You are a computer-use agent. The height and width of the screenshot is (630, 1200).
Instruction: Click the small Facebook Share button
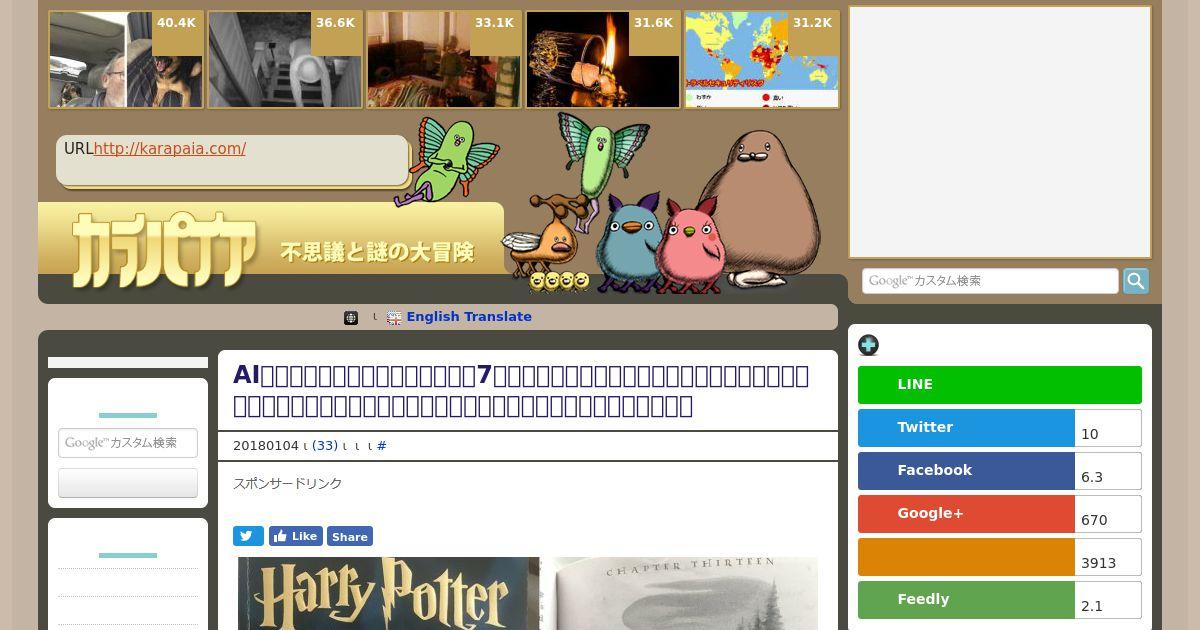click(350, 536)
